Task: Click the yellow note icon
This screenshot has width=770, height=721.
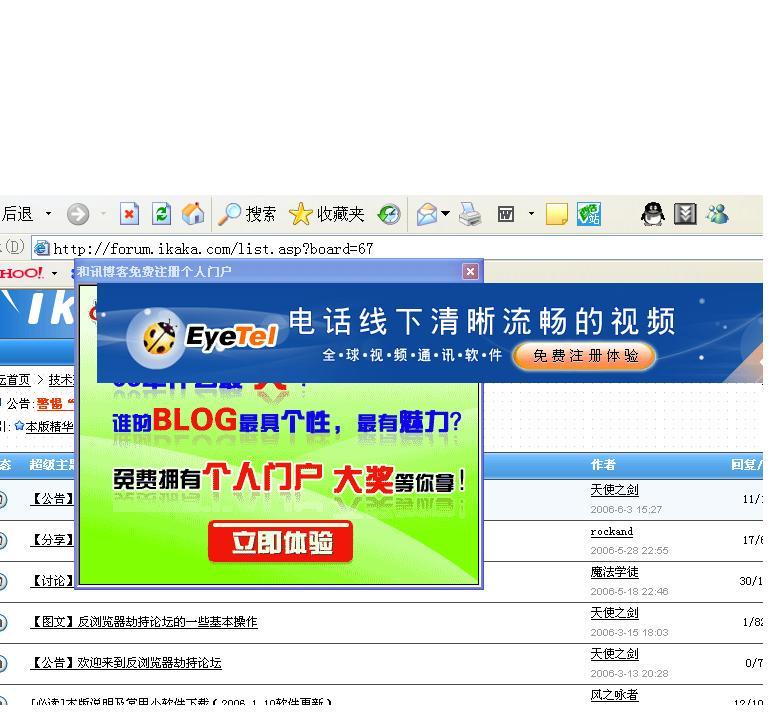Action: click(557, 215)
